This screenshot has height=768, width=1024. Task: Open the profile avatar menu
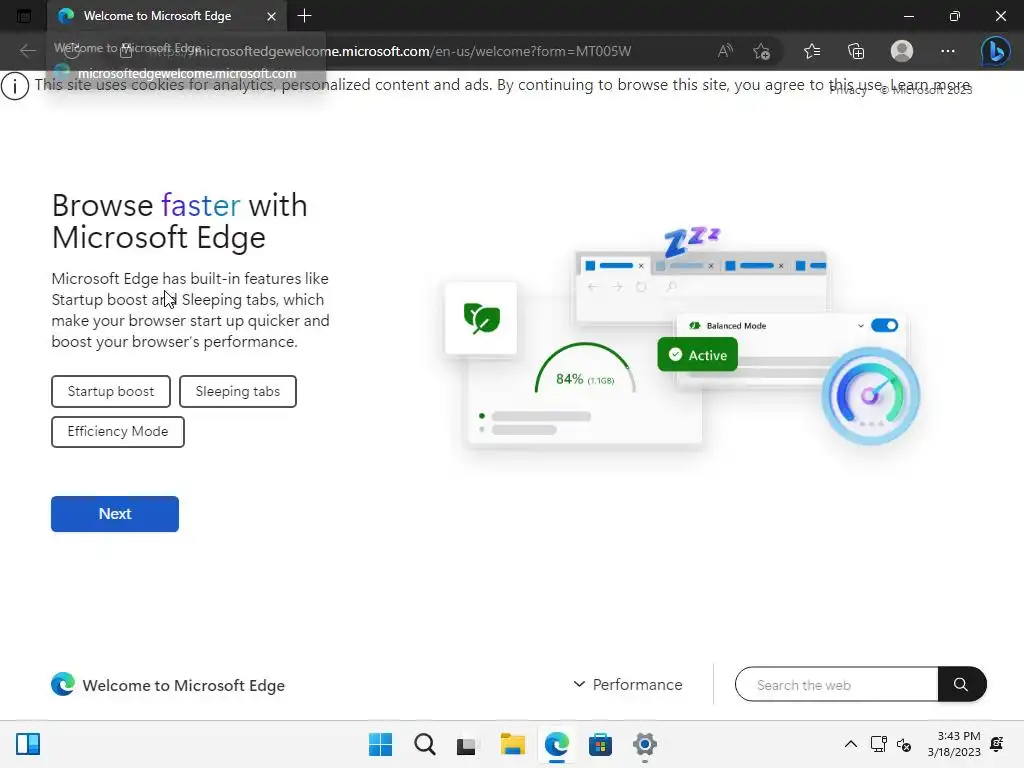tap(902, 51)
